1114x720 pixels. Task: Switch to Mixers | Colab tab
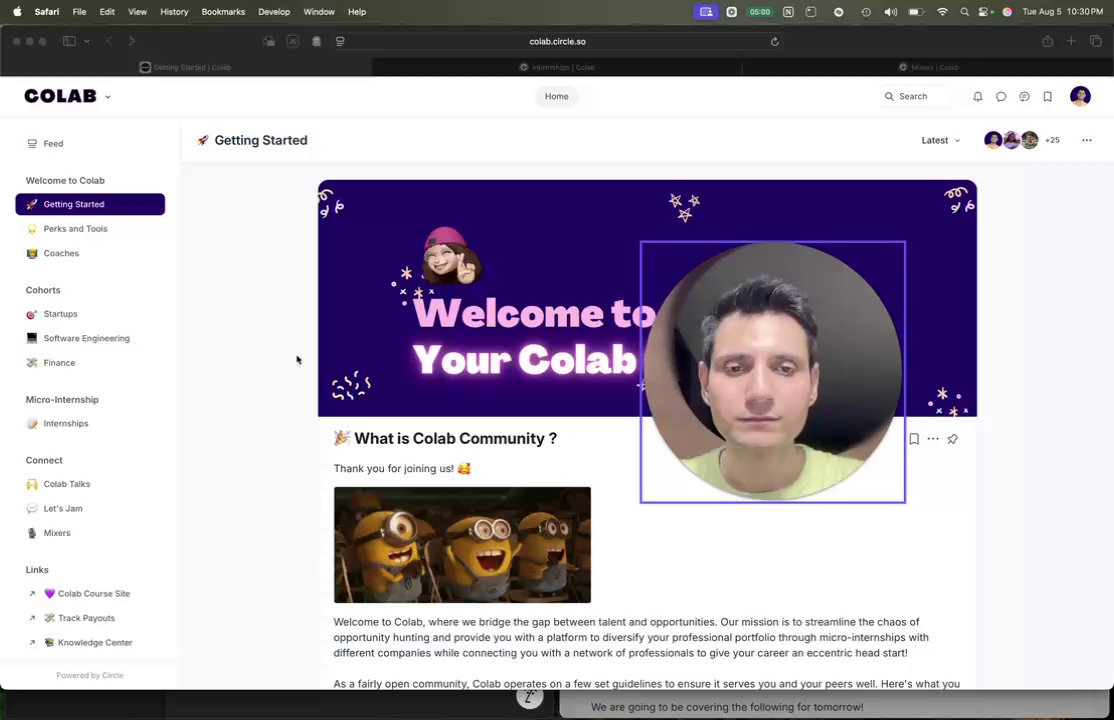pos(928,68)
